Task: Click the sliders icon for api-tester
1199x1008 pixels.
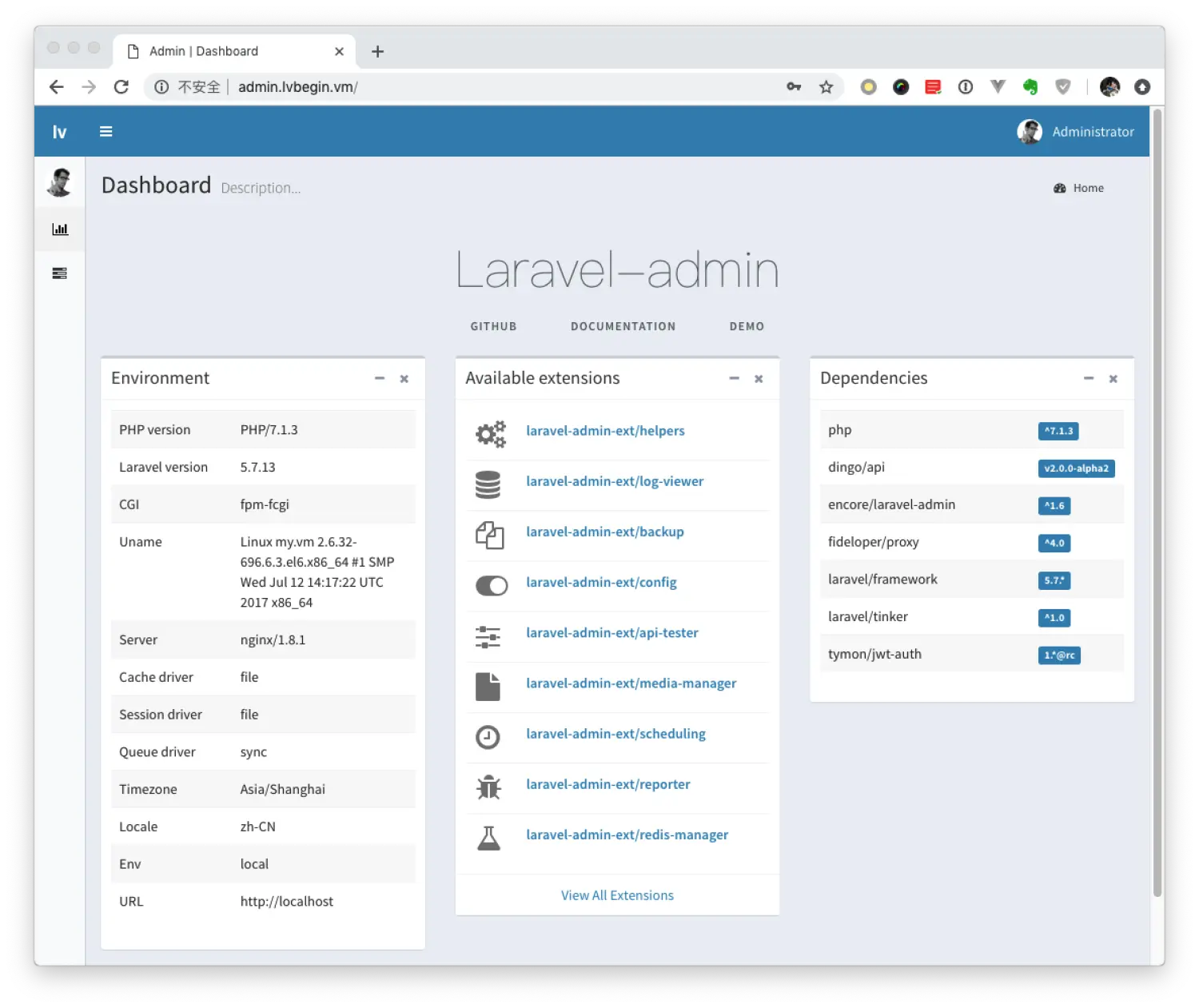Action: tap(488, 636)
